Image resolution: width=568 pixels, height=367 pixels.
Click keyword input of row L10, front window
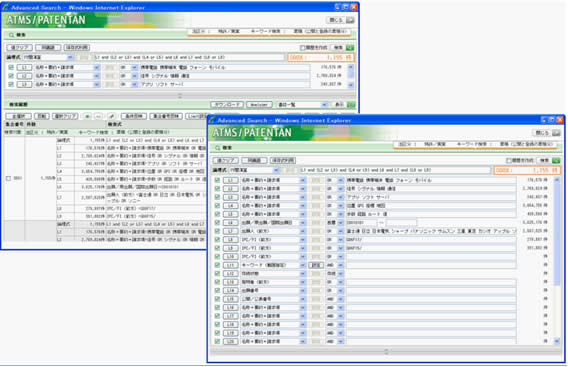[x=431, y=257]
